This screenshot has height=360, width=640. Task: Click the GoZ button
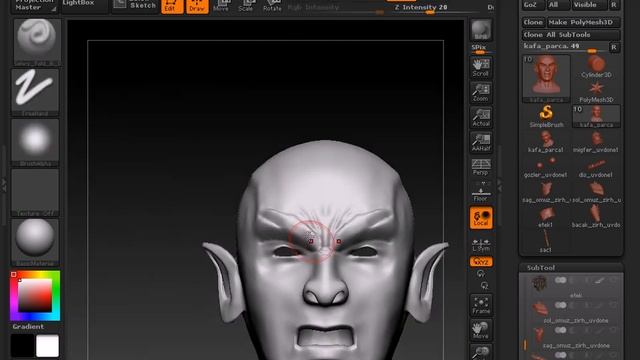coord(533,5)
